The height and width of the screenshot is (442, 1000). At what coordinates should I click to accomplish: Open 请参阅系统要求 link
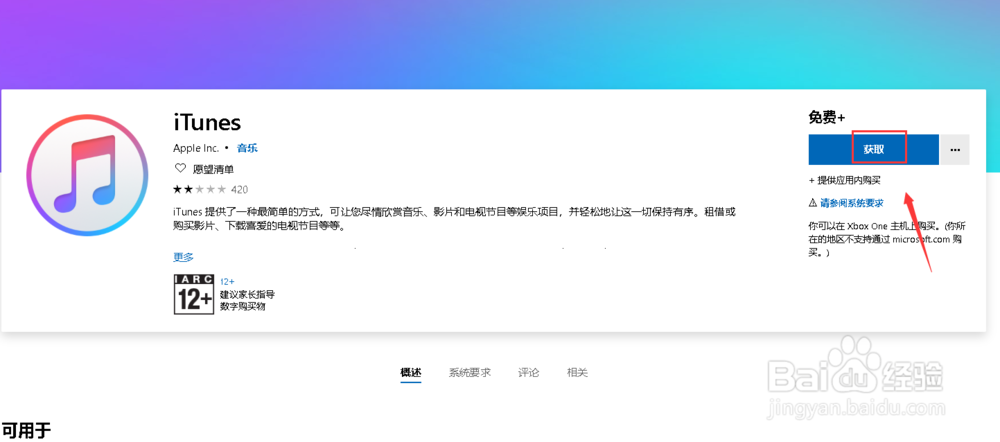click(851, 203)
